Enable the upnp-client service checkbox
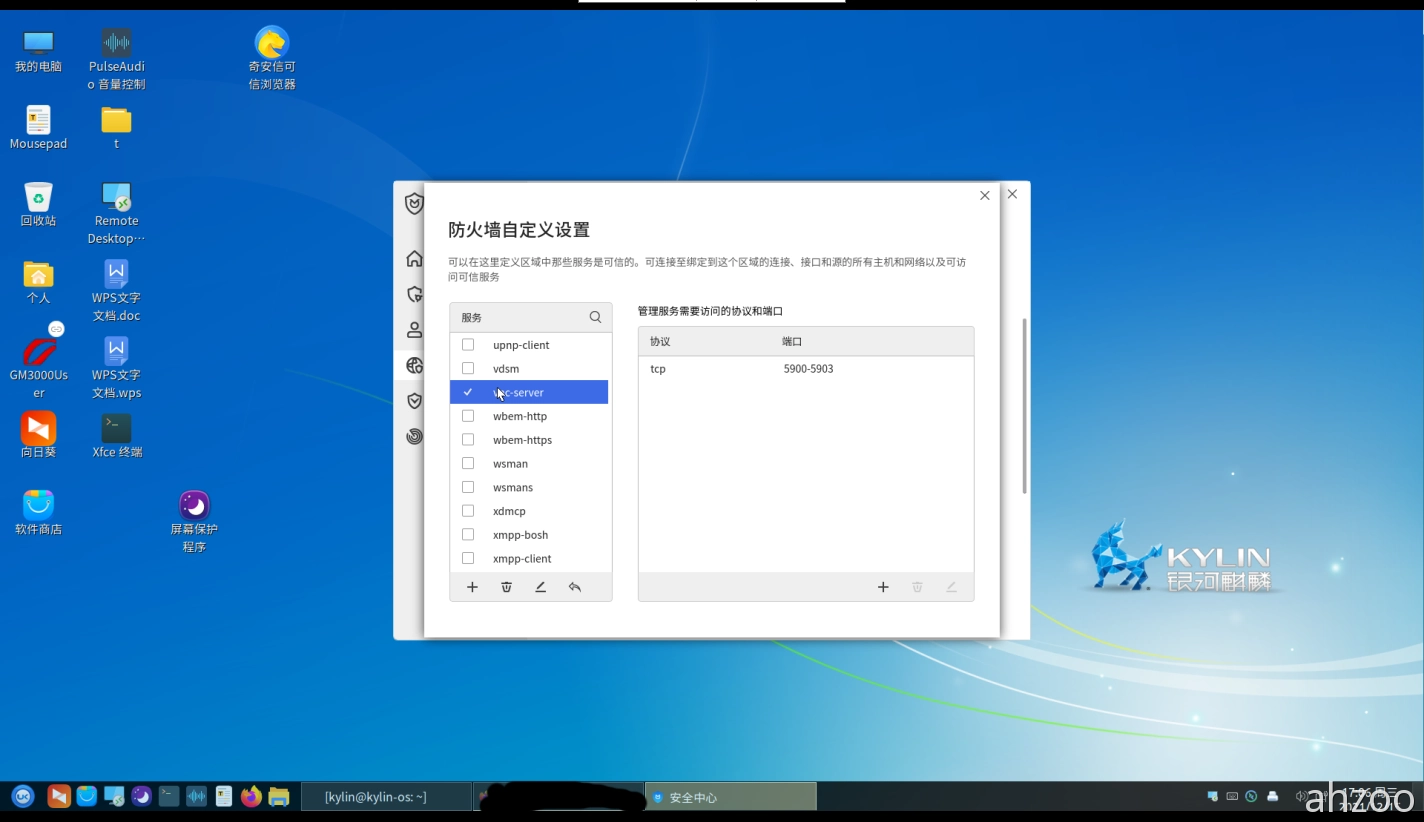 point(467,344)
